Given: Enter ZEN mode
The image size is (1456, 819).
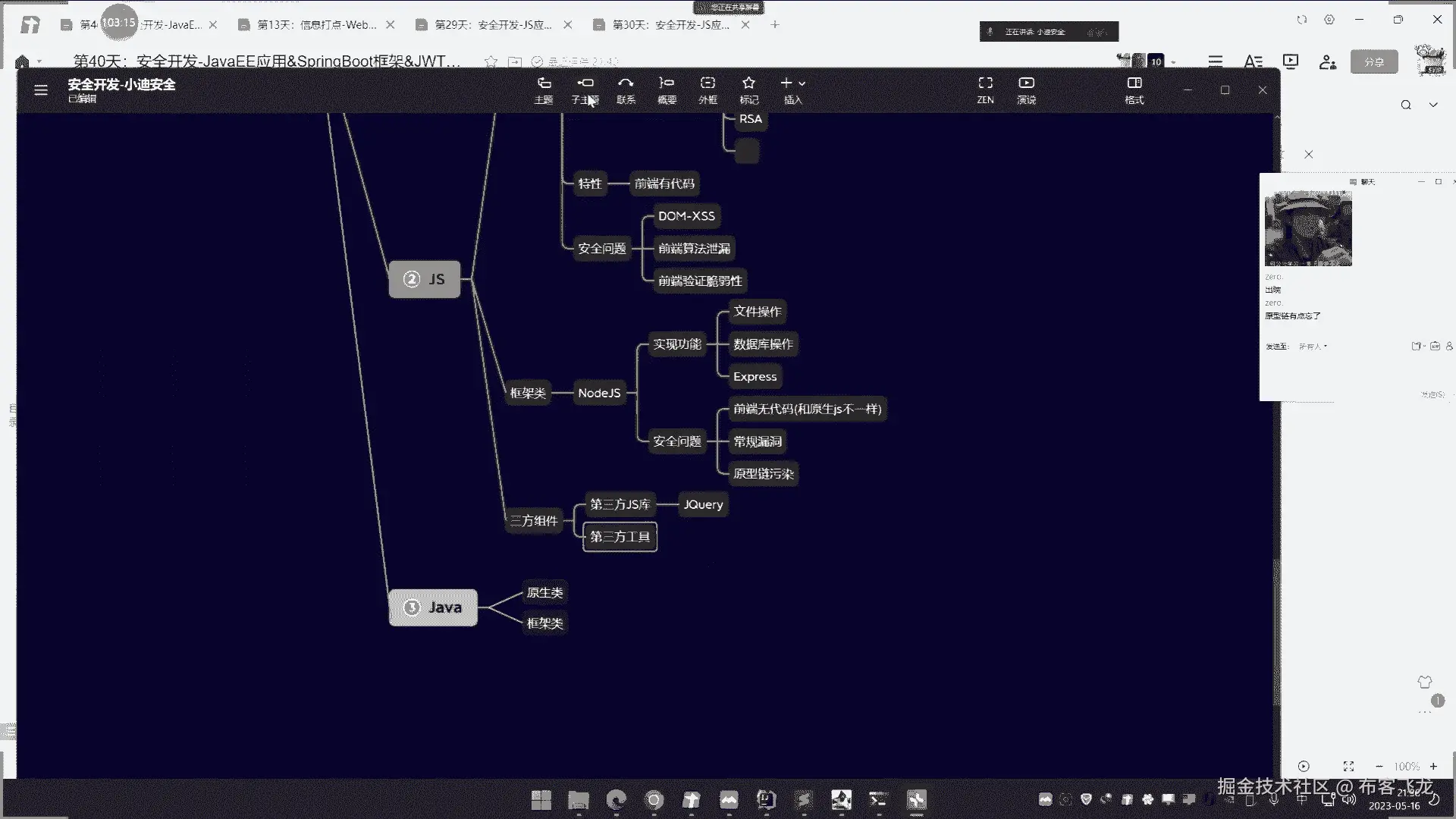Looking at the screenshot, I should (x=985, y=89).
